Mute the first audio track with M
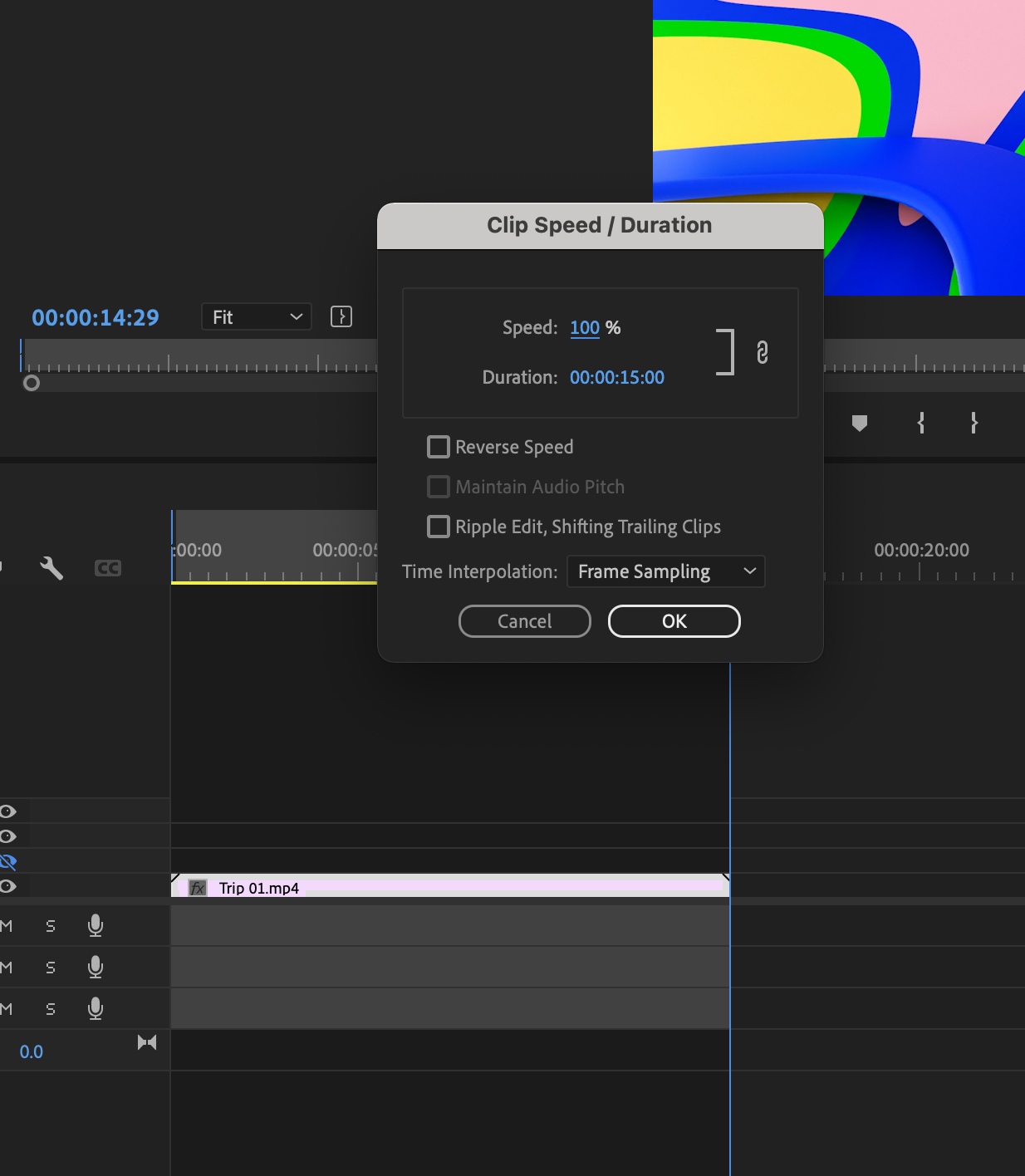This screenshot has height=1176, width=1025. pos(7,925)
